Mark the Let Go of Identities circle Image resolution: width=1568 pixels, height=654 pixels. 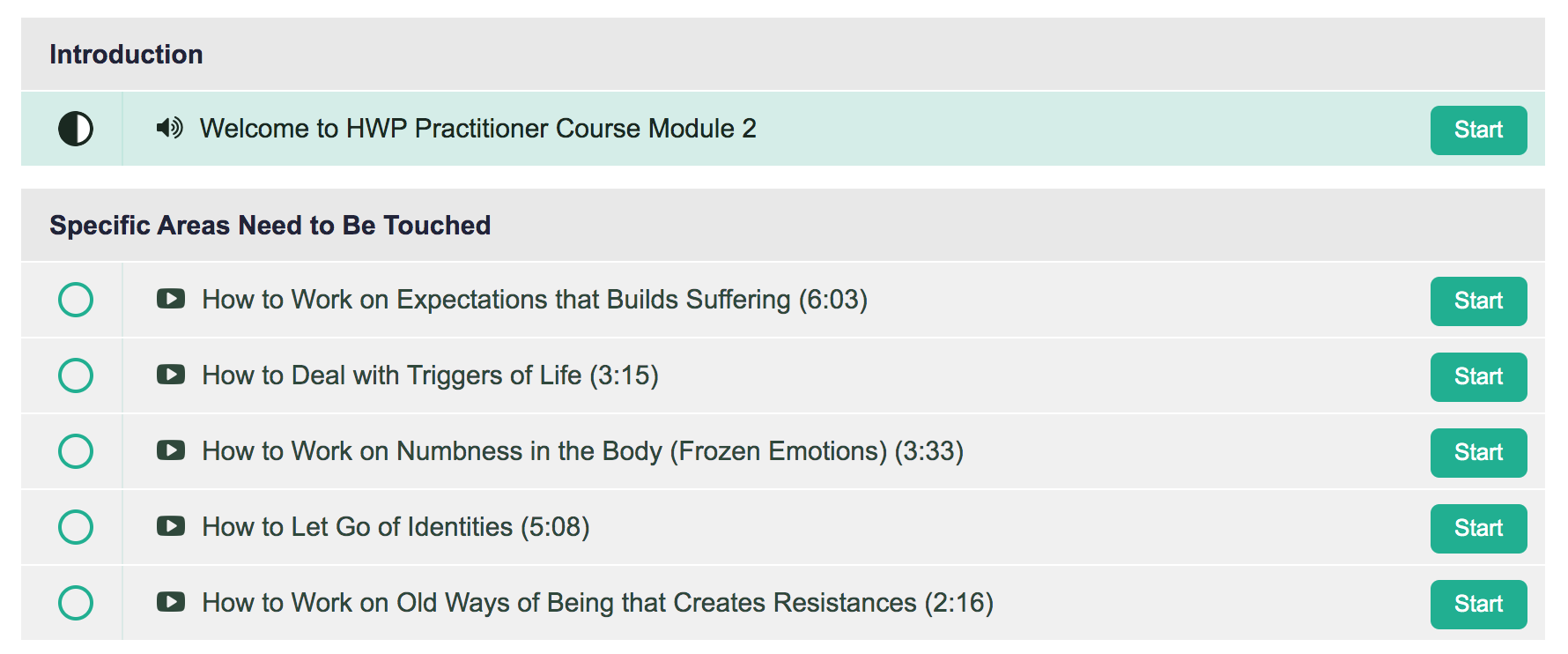(x=76, y=527)
